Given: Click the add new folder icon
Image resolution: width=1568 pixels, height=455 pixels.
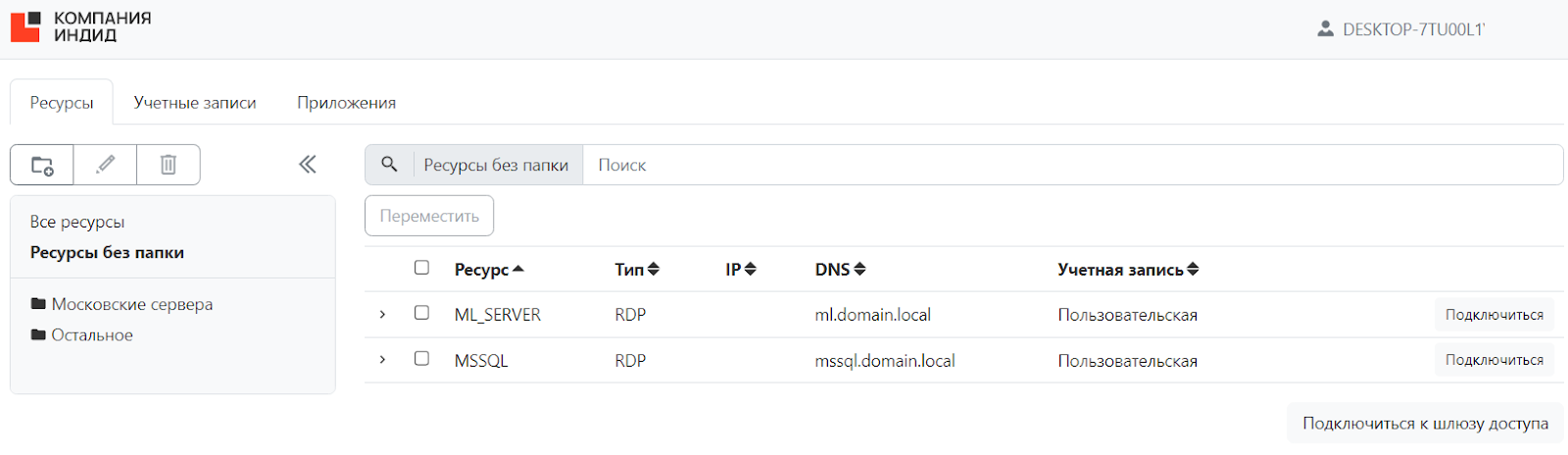Looking at the screenshot, I should coord(42,165).
